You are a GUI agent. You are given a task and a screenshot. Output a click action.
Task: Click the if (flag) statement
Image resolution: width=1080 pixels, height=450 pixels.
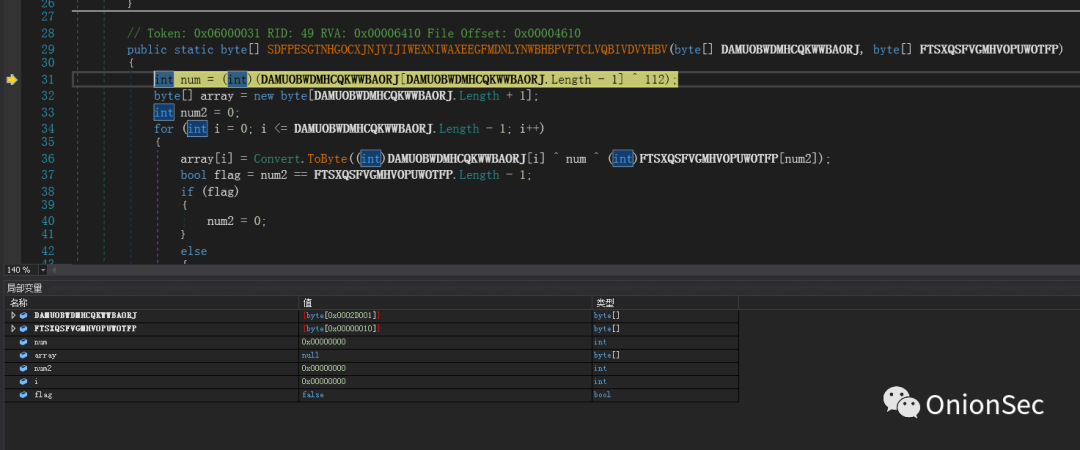209,192
